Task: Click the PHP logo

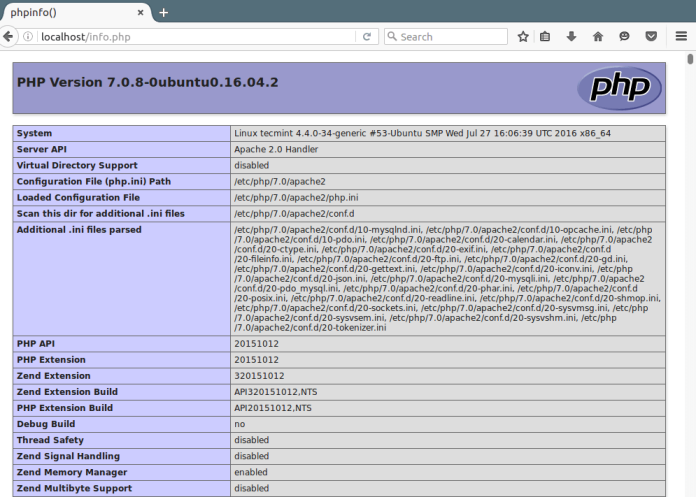Action: tap(619, 88)
